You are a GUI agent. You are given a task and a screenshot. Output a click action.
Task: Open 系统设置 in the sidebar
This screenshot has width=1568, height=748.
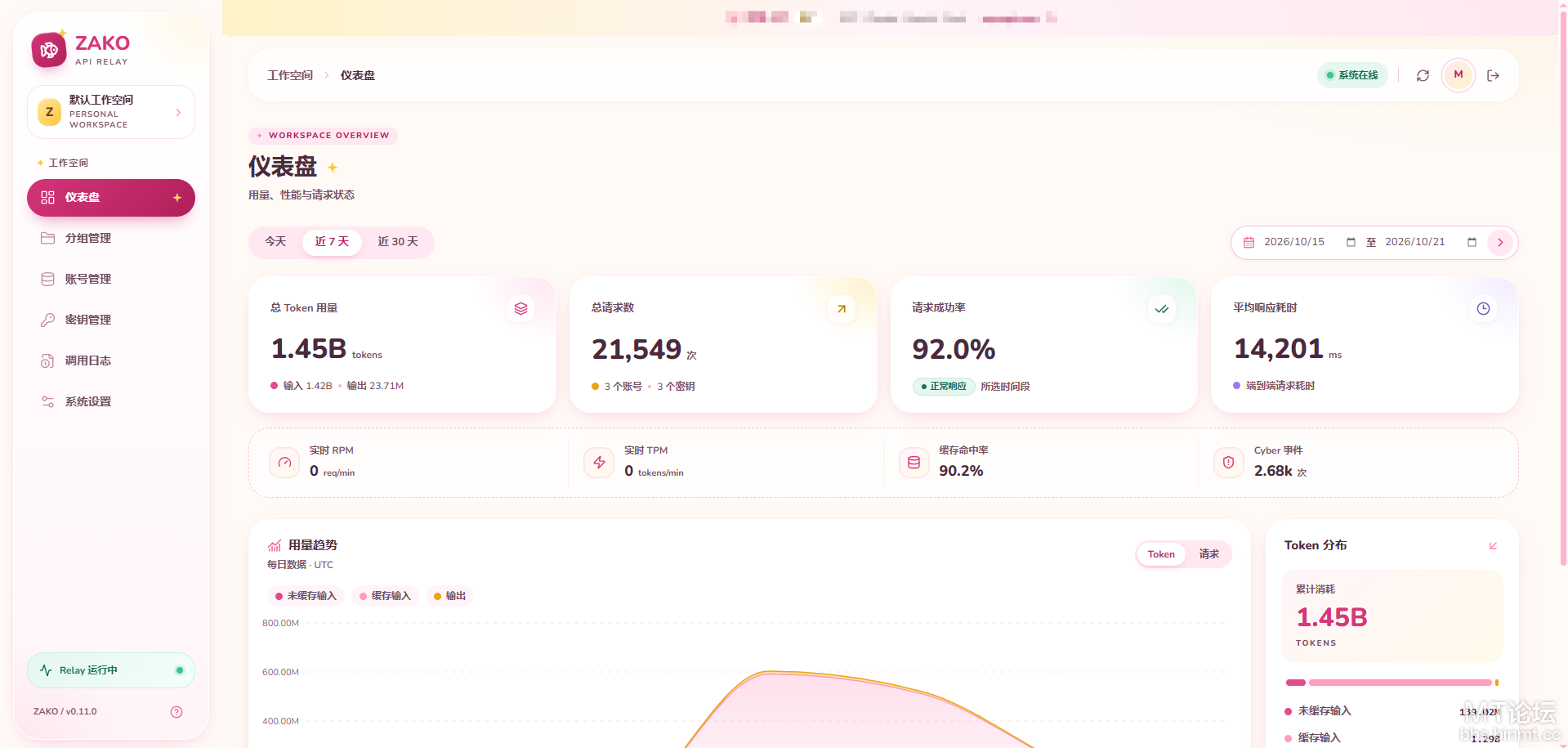pos(111,402)
